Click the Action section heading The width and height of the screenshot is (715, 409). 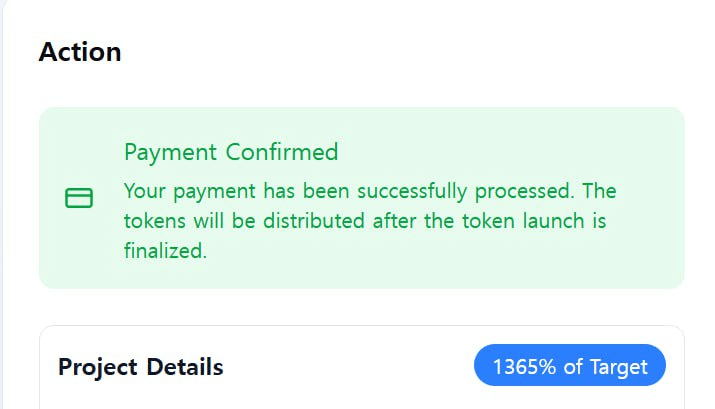point(80,52)
